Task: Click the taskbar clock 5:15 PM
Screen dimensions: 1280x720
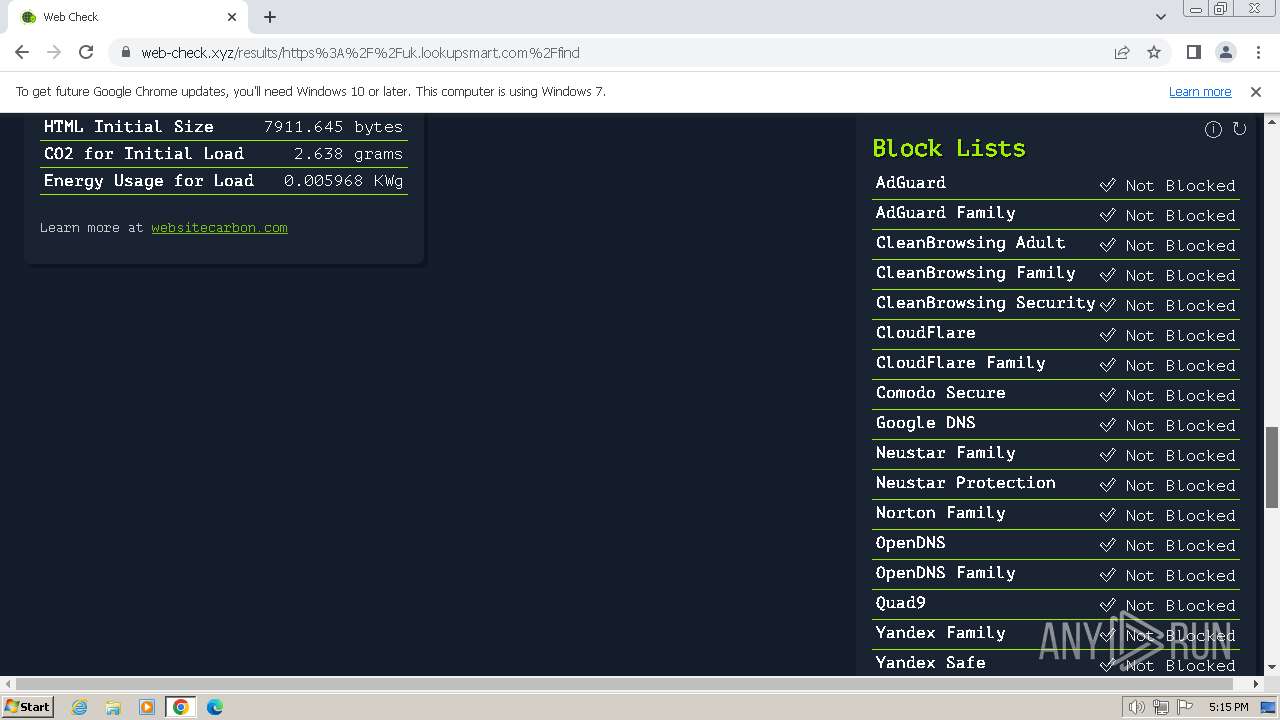Action: (1228, 707)
